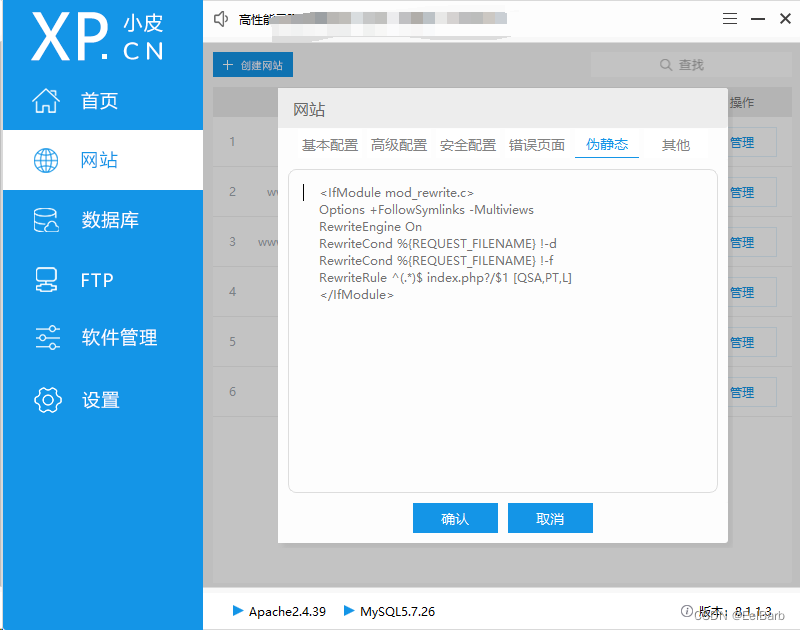Select the 数据库 database icon in sidebar
Viewport: 800px width, 630px height.
(x=47, y=220)
